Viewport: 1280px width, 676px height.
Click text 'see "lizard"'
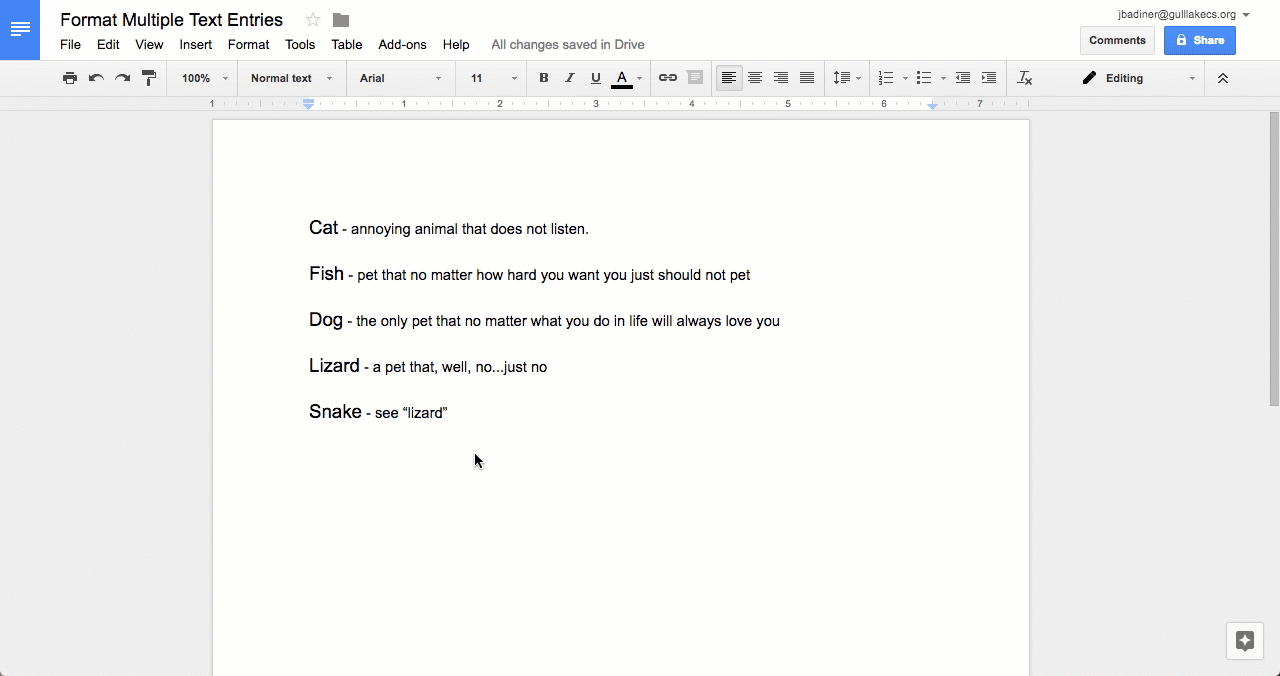point(411,413)
